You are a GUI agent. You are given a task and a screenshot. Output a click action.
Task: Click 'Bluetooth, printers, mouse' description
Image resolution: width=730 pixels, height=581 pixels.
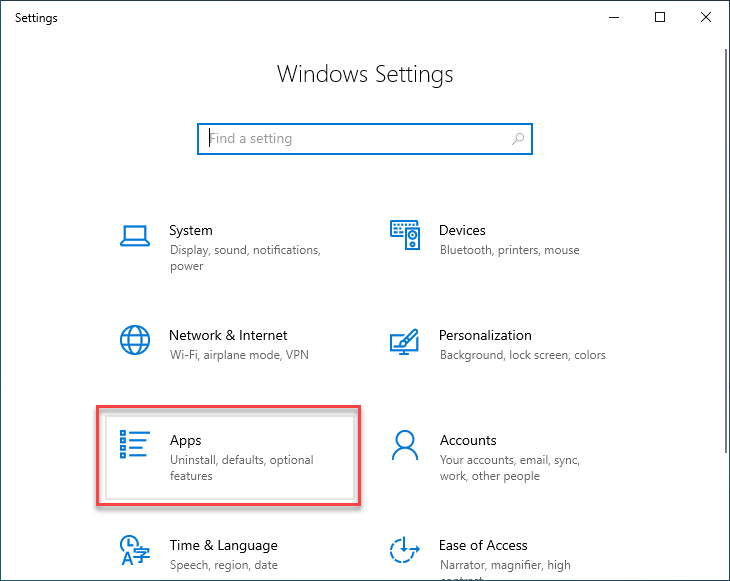(510, 250)
